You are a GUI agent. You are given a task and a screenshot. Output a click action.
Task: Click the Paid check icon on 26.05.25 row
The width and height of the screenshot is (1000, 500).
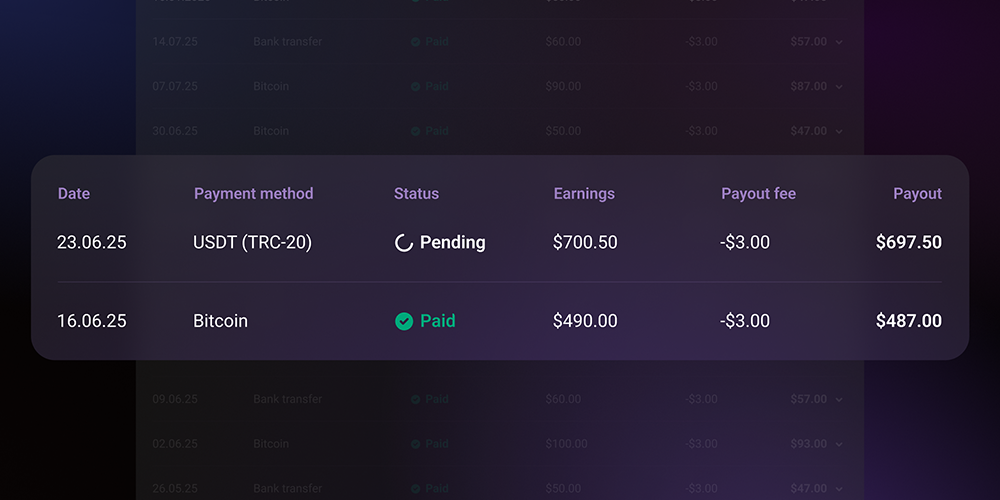coord(415,489)
